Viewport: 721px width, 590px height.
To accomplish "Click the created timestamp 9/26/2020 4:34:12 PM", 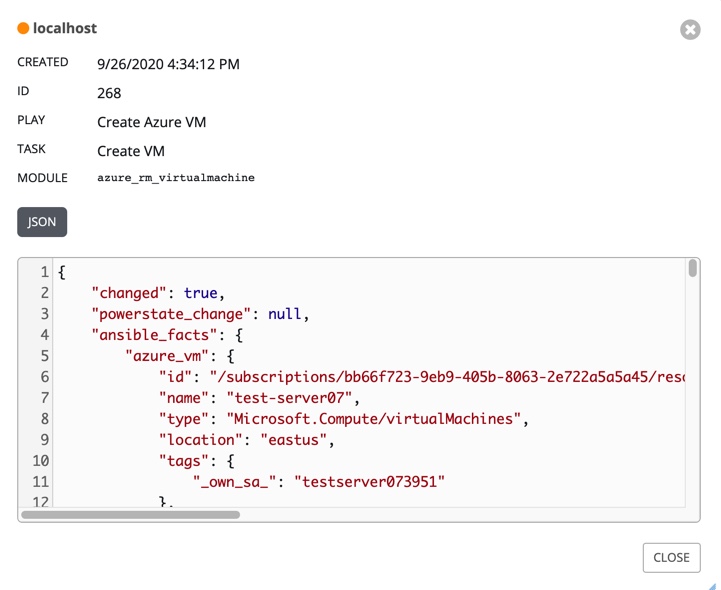I will (168, 64).
